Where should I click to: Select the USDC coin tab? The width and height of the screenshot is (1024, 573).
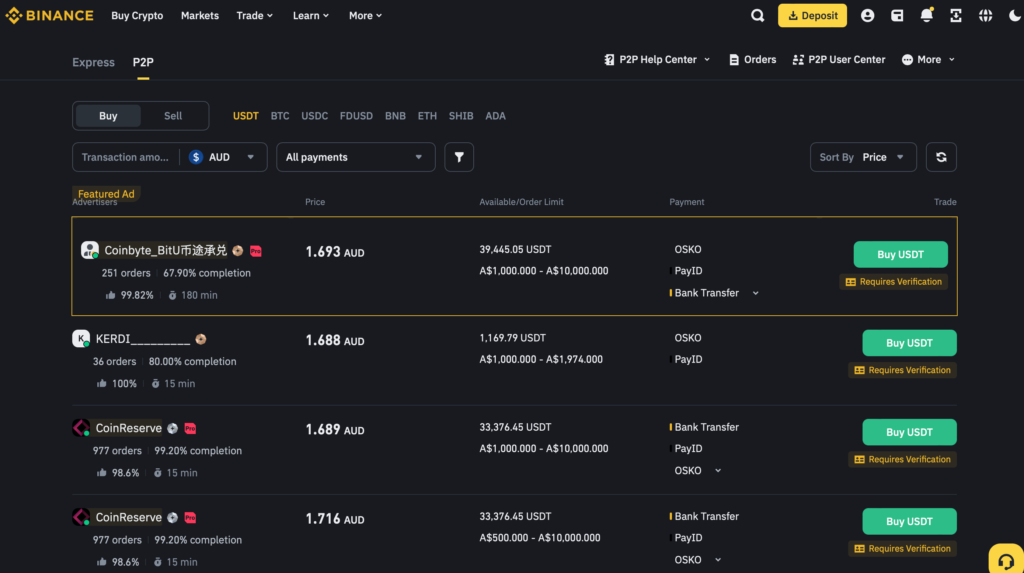point(314,116)
